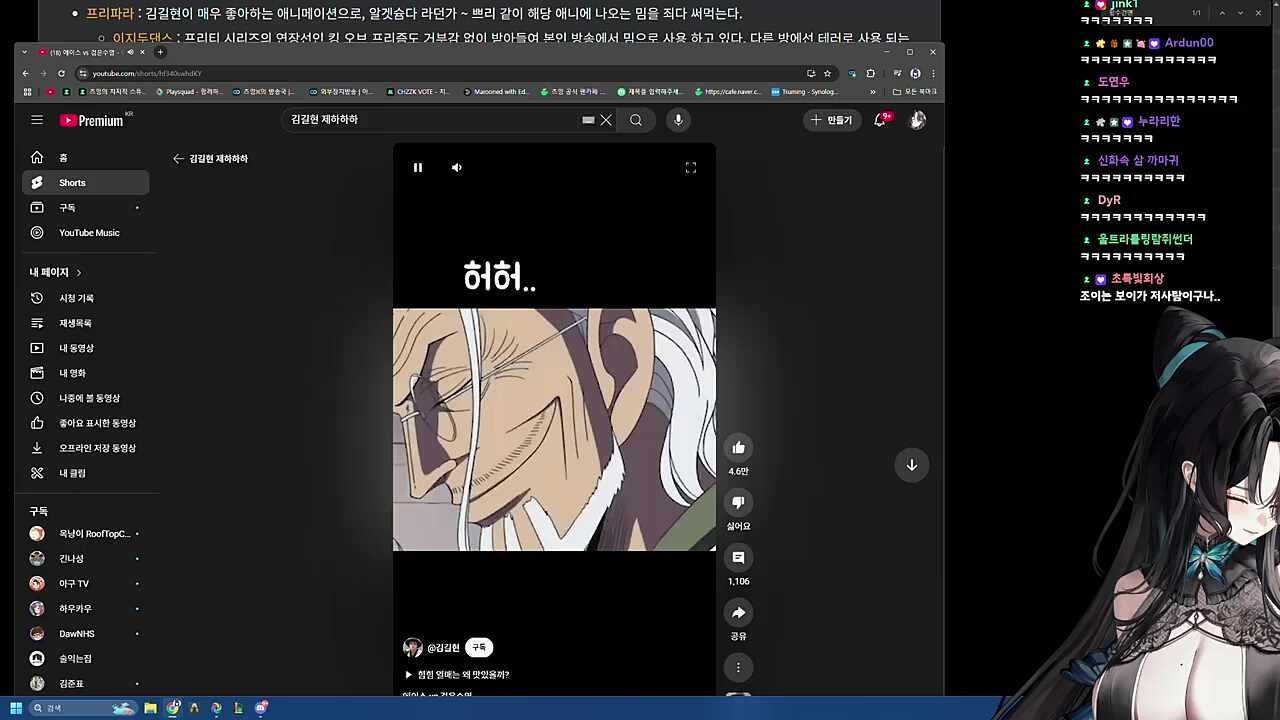Open the 모든 북마크 folder

(x=915, y=92)
